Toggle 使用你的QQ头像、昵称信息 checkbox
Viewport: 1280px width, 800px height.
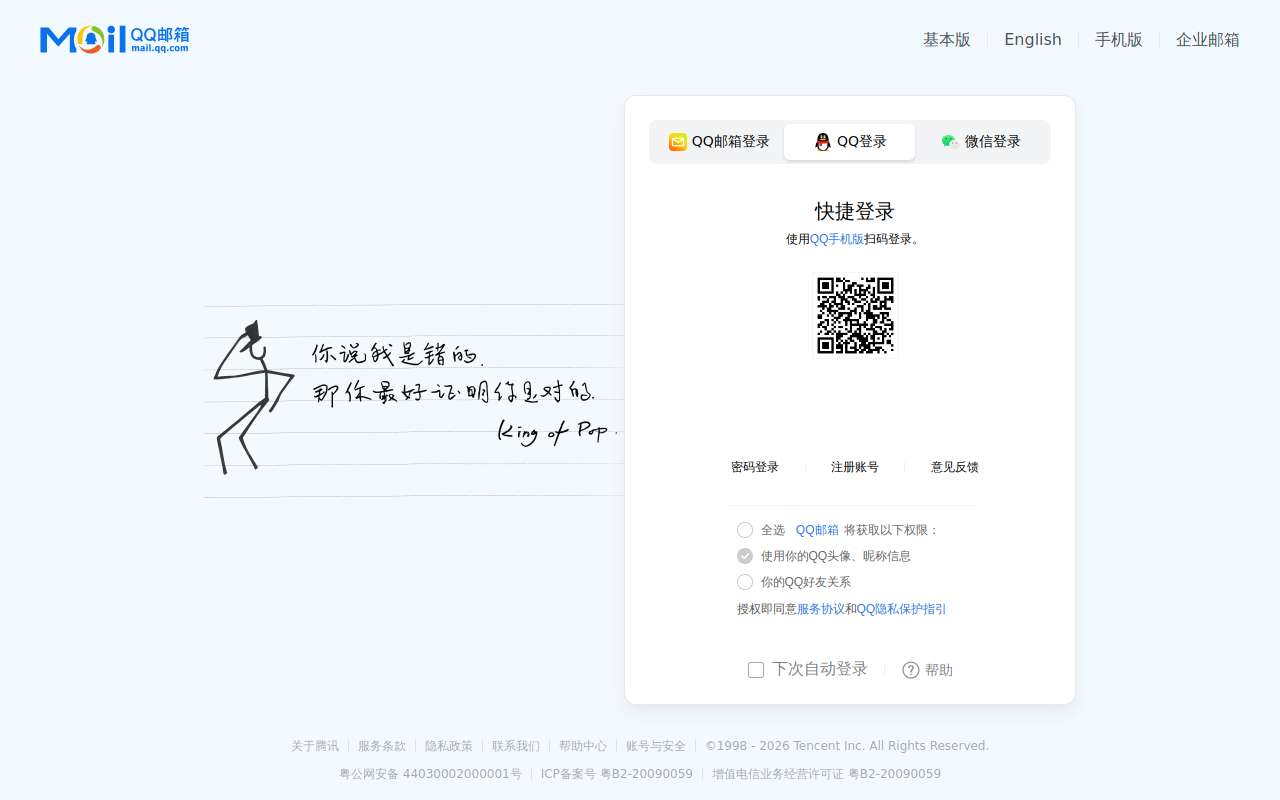coord(745,556)
